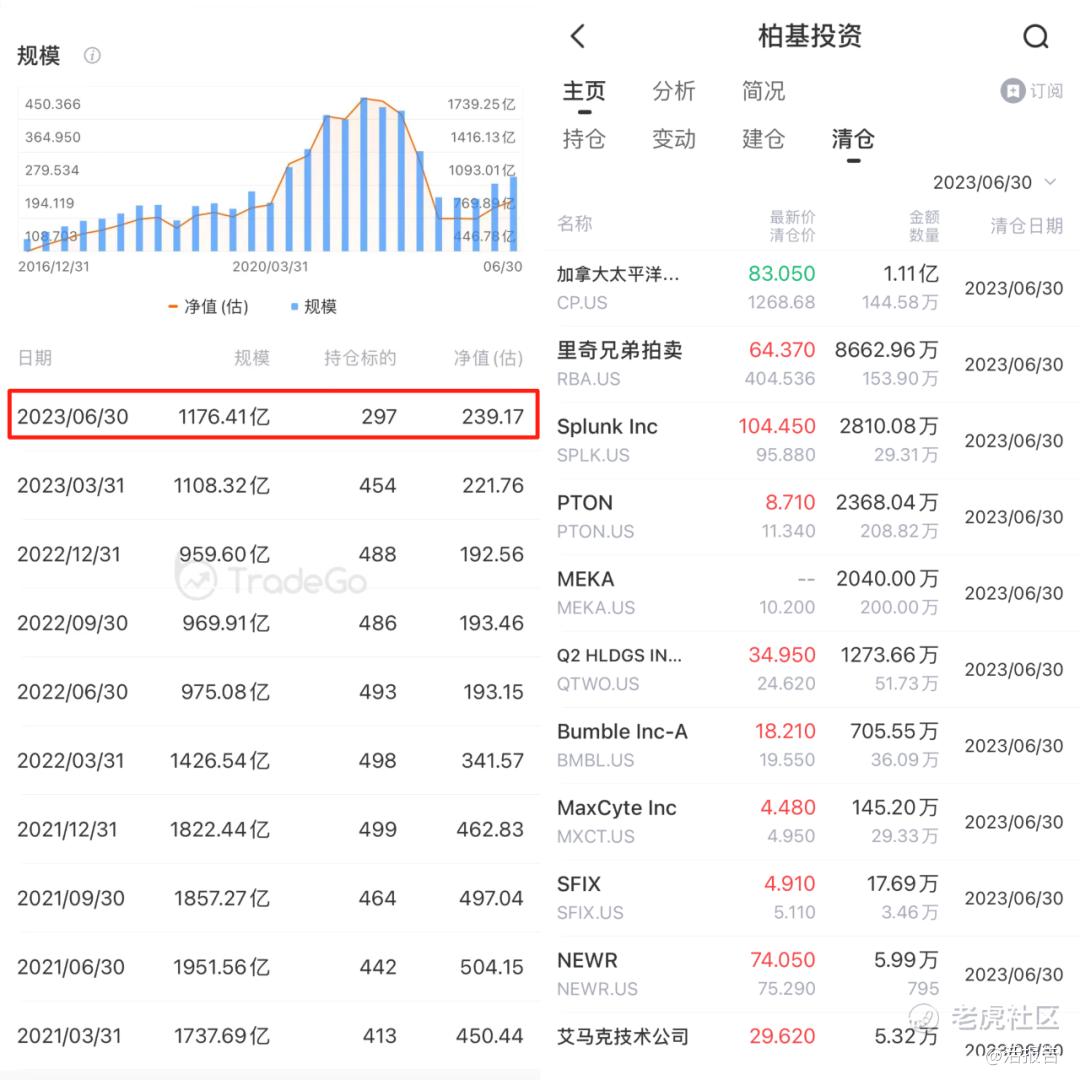
Task: Tap the 金额 数量 column header
Action: [924, 226]
